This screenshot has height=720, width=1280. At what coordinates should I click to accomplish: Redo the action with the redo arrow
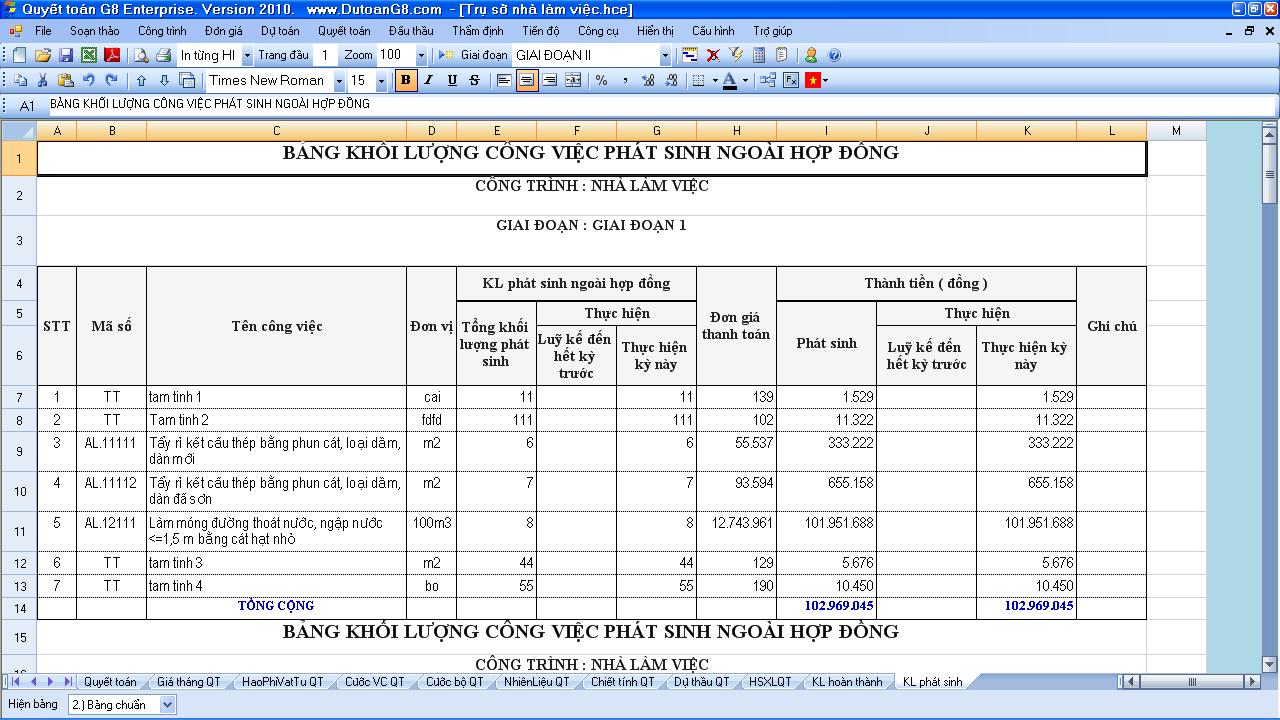(111, 80)
